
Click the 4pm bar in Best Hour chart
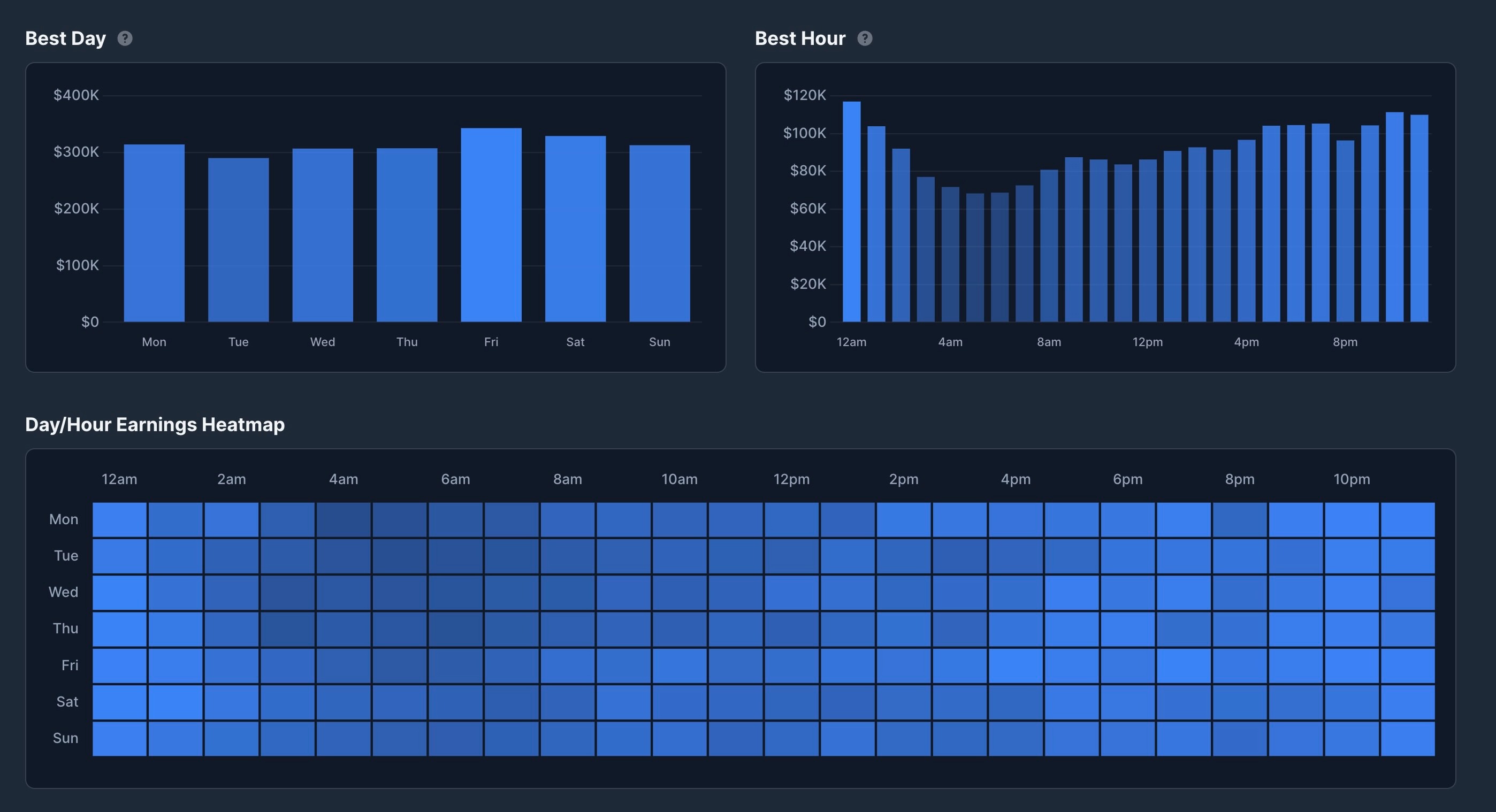click(1246, 231)
